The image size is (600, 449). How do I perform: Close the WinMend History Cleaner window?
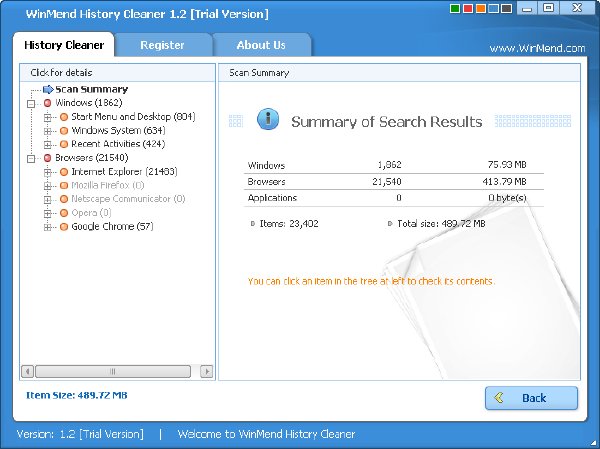[577, 8]
